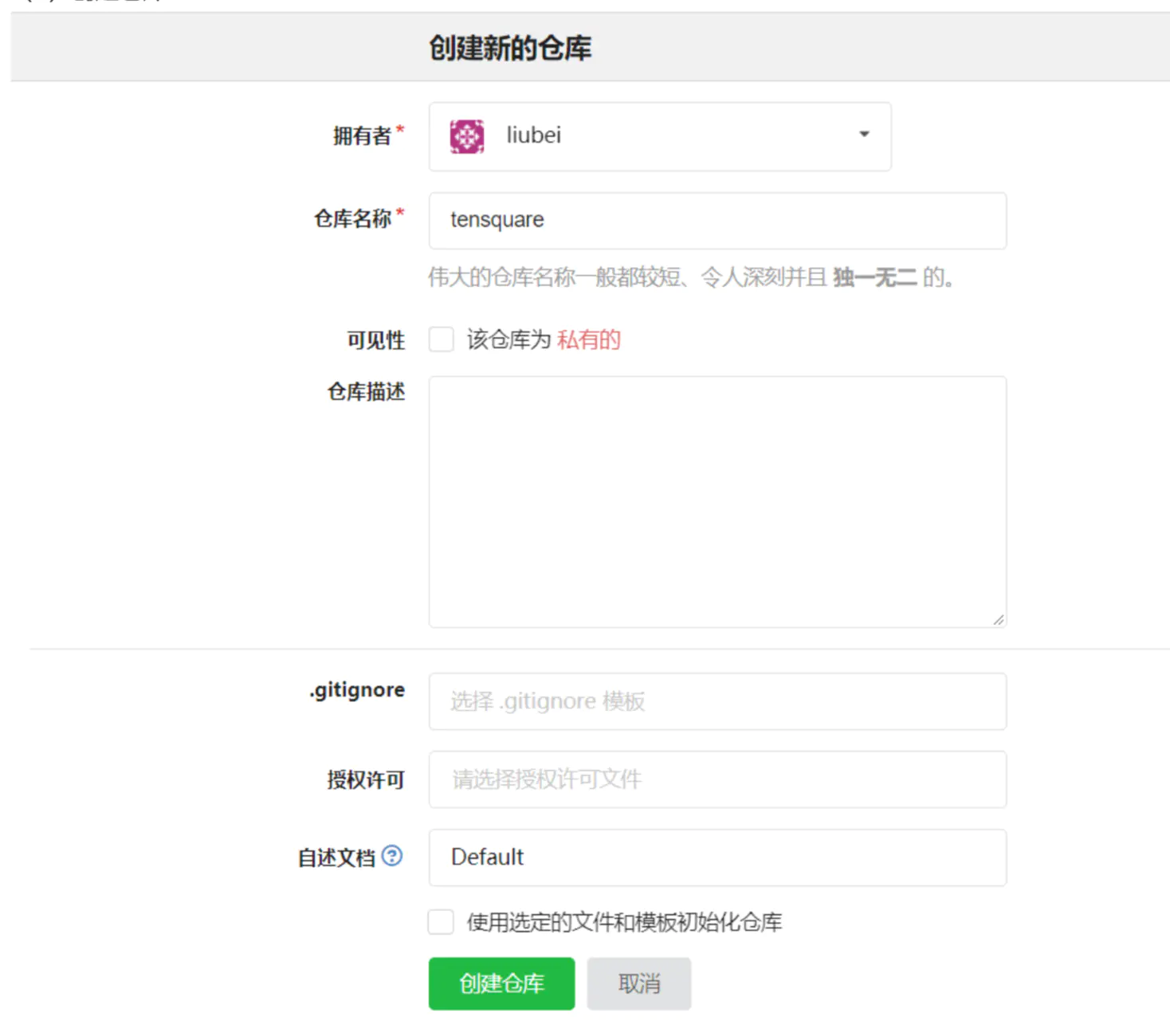Click the 拥有者 field label

click(x=362, y=136)
